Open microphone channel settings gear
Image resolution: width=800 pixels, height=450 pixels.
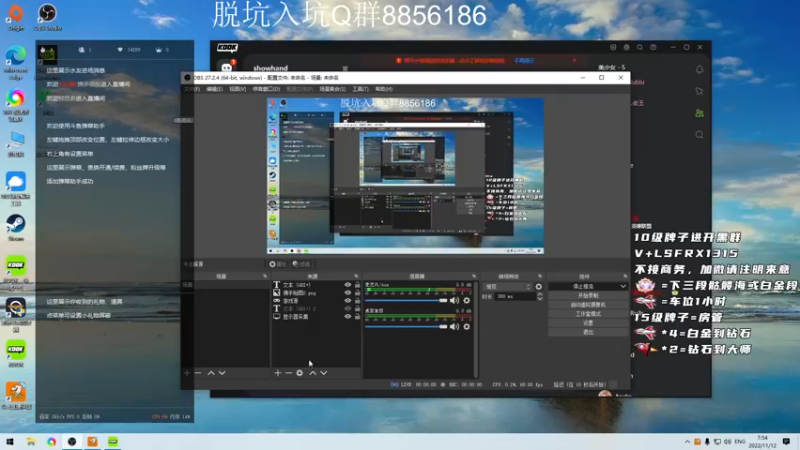click(466, 301)
